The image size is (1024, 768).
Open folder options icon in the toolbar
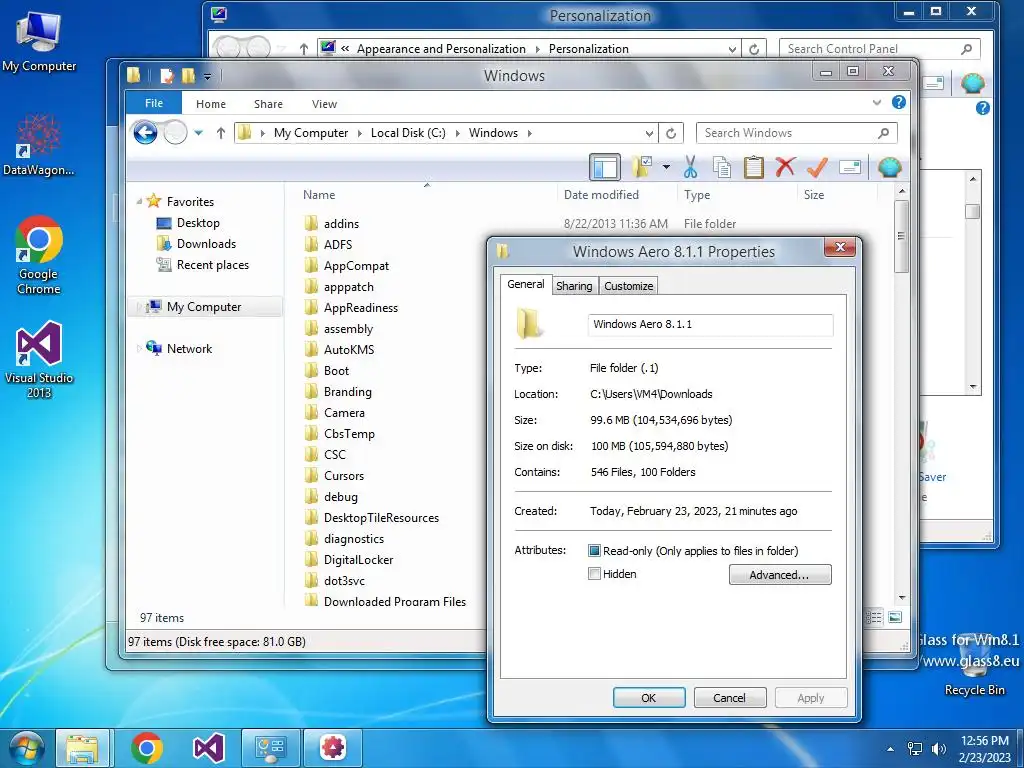point(642,167)
